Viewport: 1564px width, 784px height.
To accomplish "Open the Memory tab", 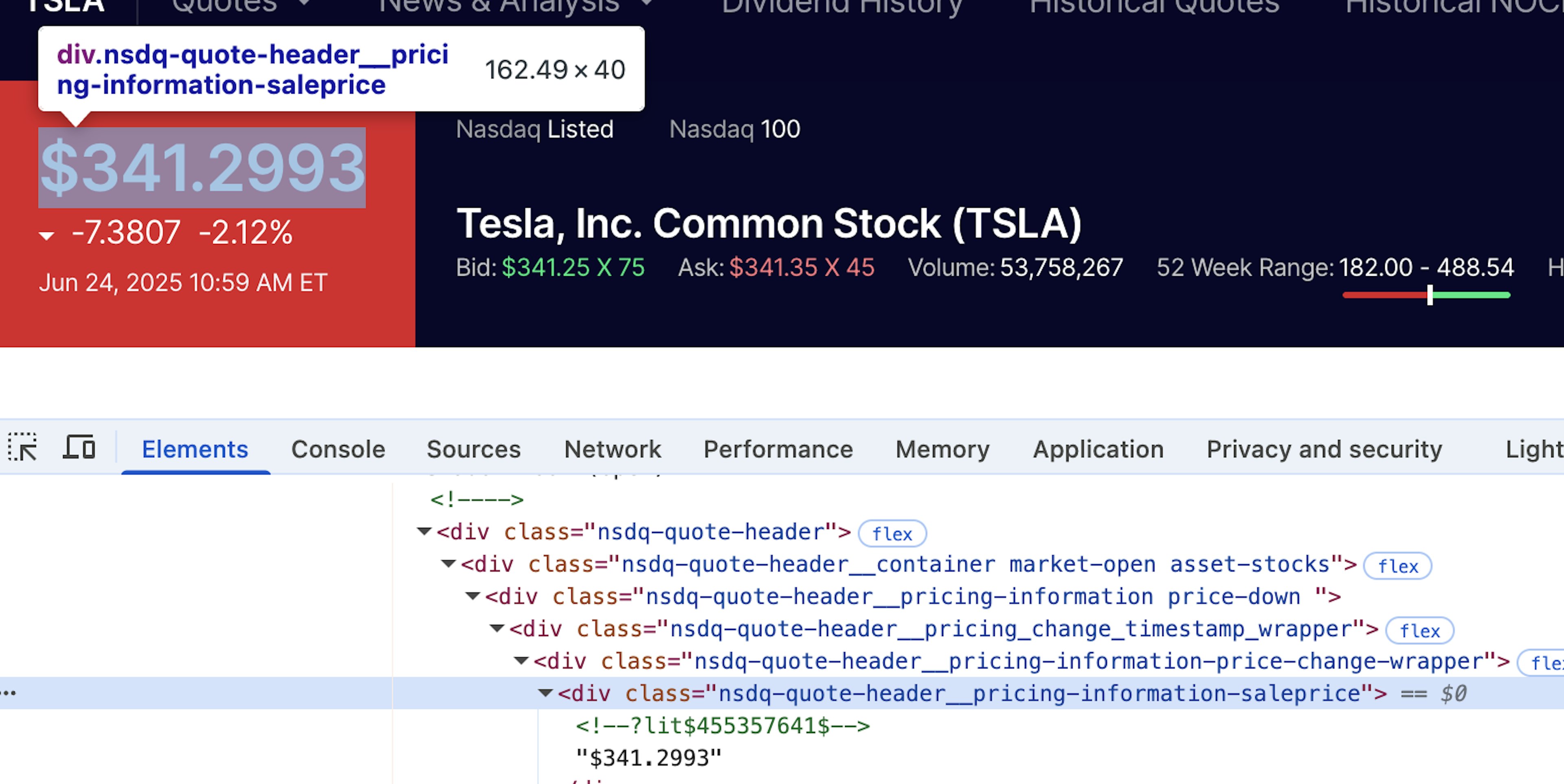I will pos(942,449).
